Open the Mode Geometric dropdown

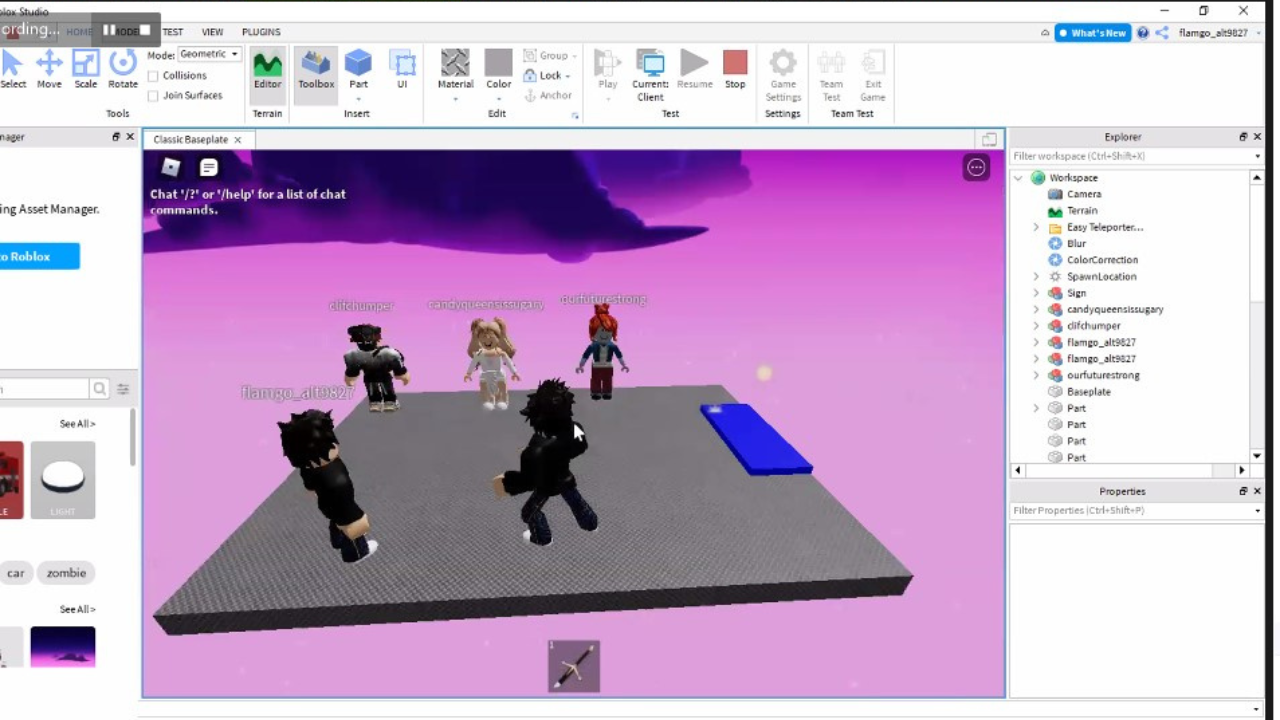(209, 54)
